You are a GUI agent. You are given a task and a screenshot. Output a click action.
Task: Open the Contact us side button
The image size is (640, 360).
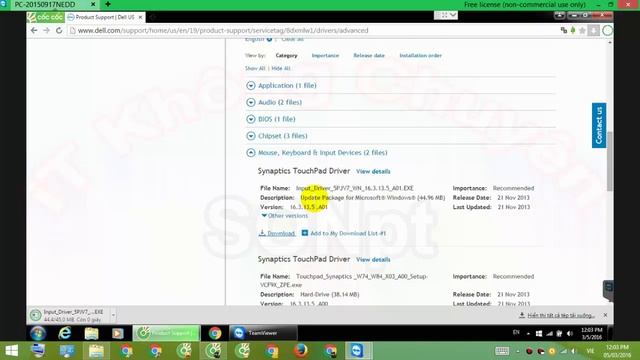(x=599, y=125)
